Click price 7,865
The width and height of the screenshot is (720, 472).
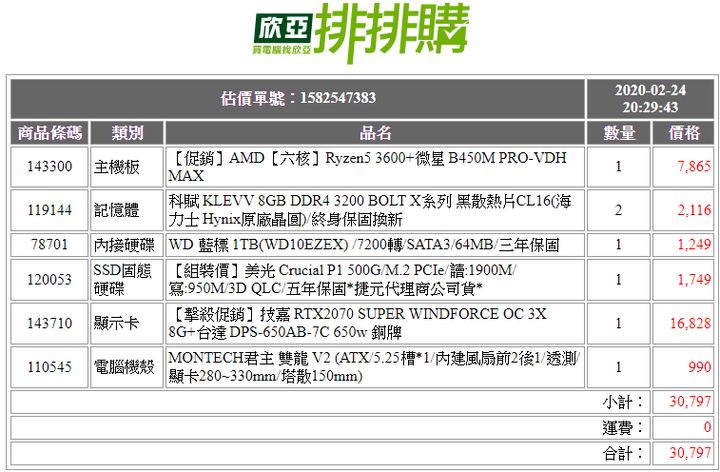click(x=694, y=167)
